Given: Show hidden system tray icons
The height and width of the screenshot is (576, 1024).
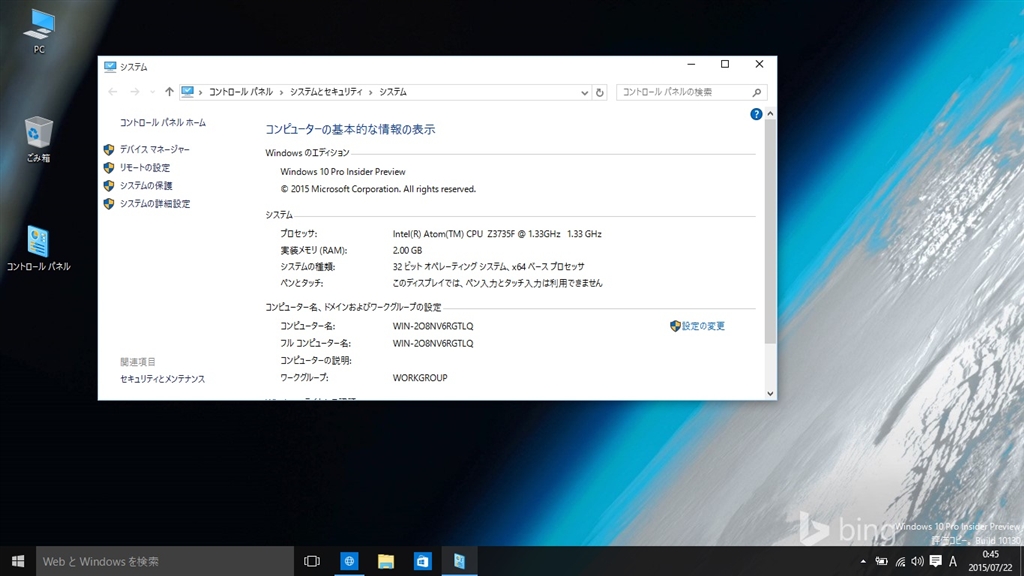Looking at the screenshot, I should pos(863,561).
